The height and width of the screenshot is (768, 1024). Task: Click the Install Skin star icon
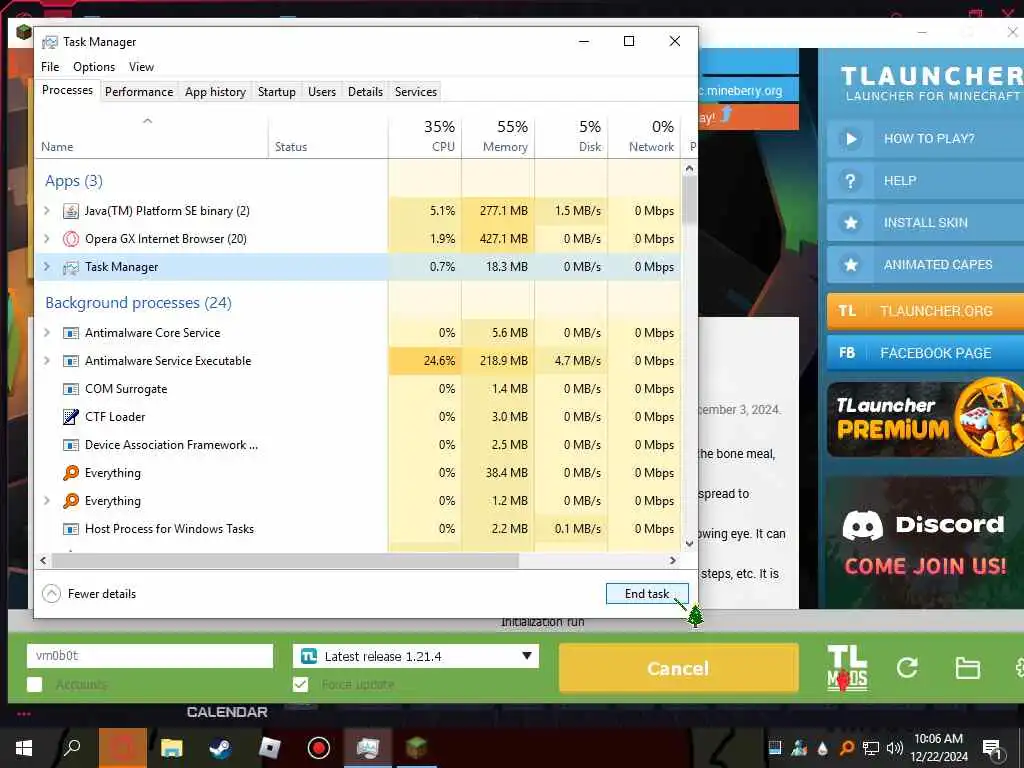click(850, 223)
